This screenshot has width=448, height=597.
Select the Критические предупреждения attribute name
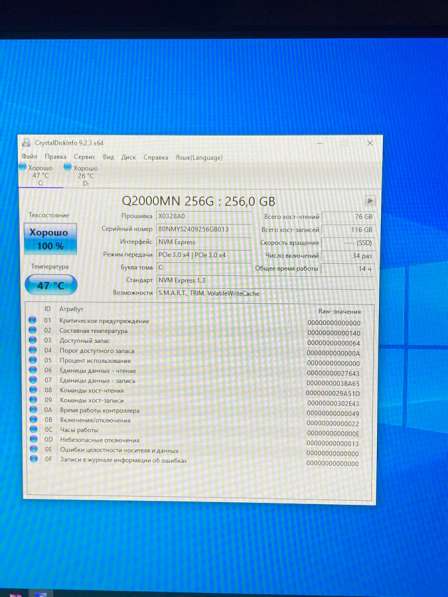(104, 321)
